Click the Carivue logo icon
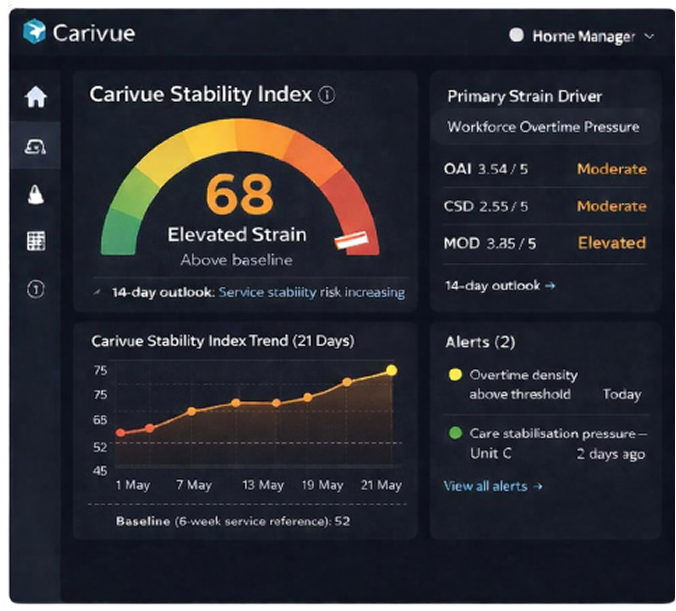Viewport: 676px width, 611px height. point(34,31)
